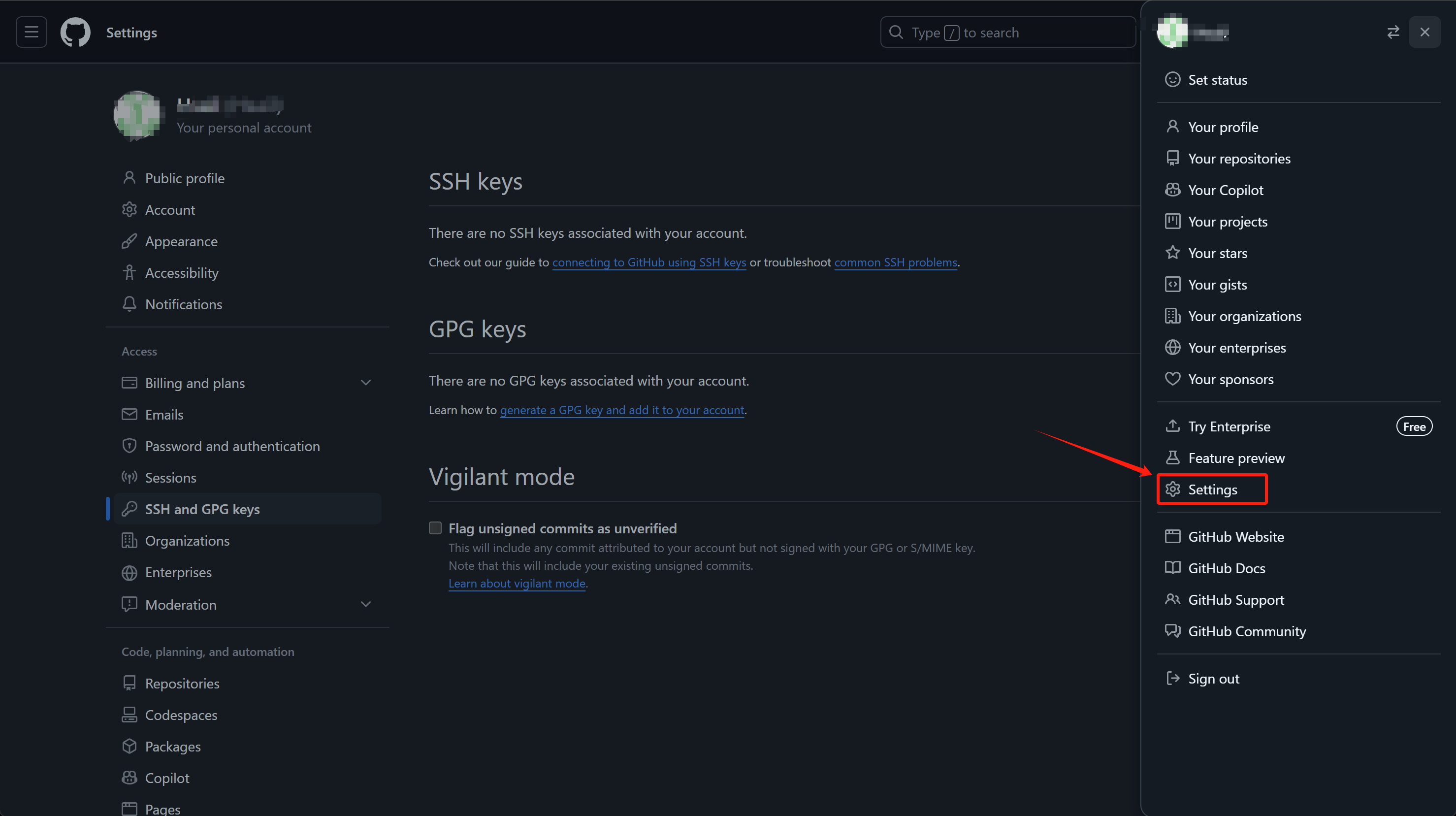Click the SSH and GPG keys key icon
This screenshot has height=816, width=1456.
pos(129,509)
